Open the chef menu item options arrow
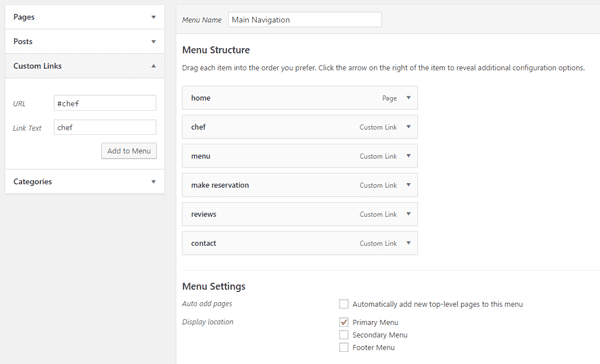600x364 pixels. pyautogui.click(x=408, y=127)
